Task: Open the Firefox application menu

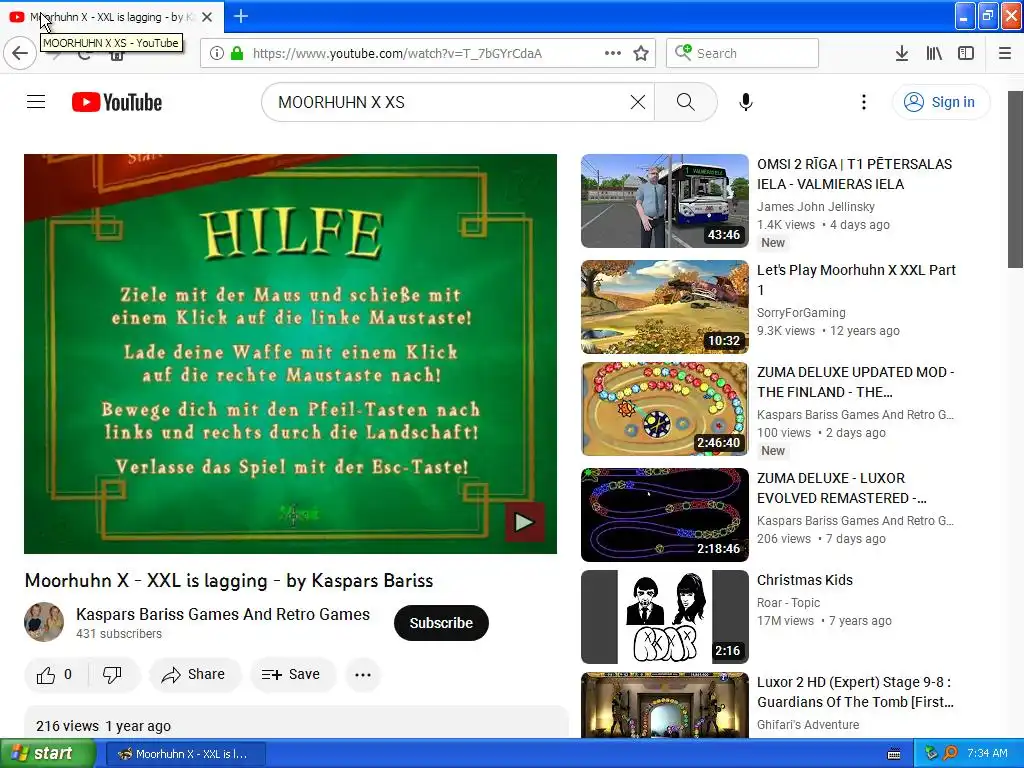Action: coord(1004,53)
